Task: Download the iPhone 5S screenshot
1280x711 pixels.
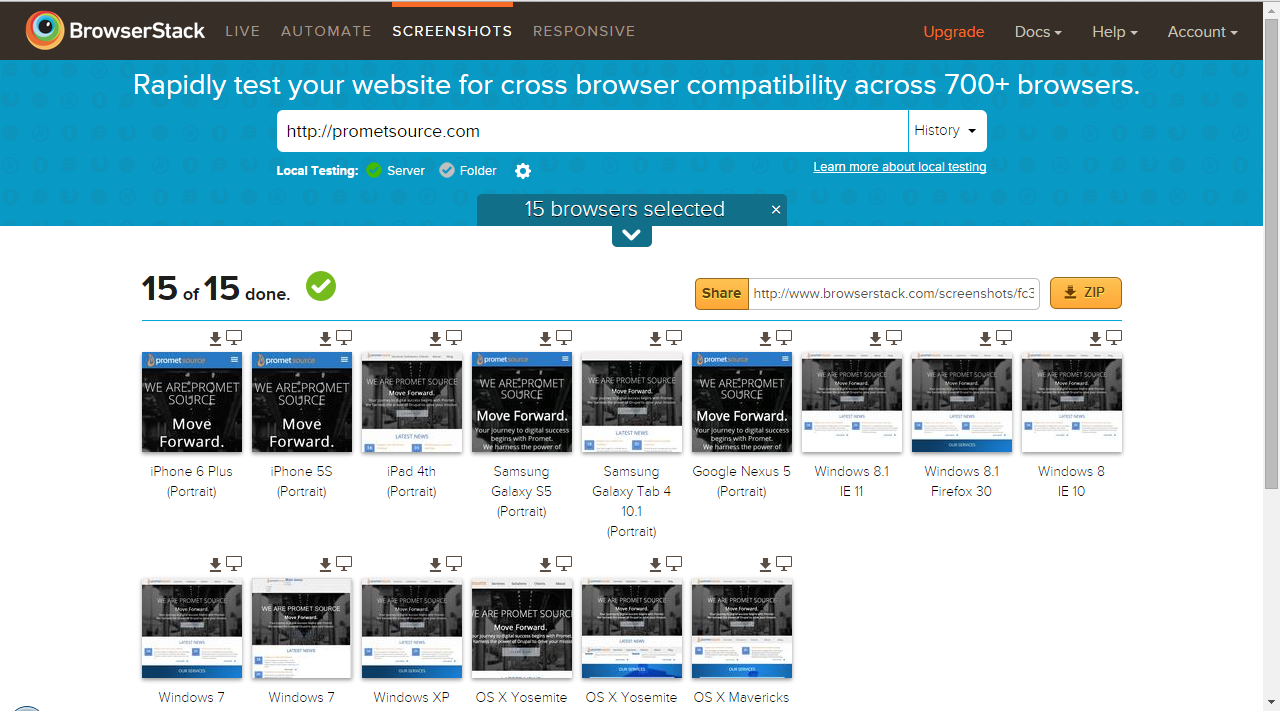Action: [x=325, y=339]
